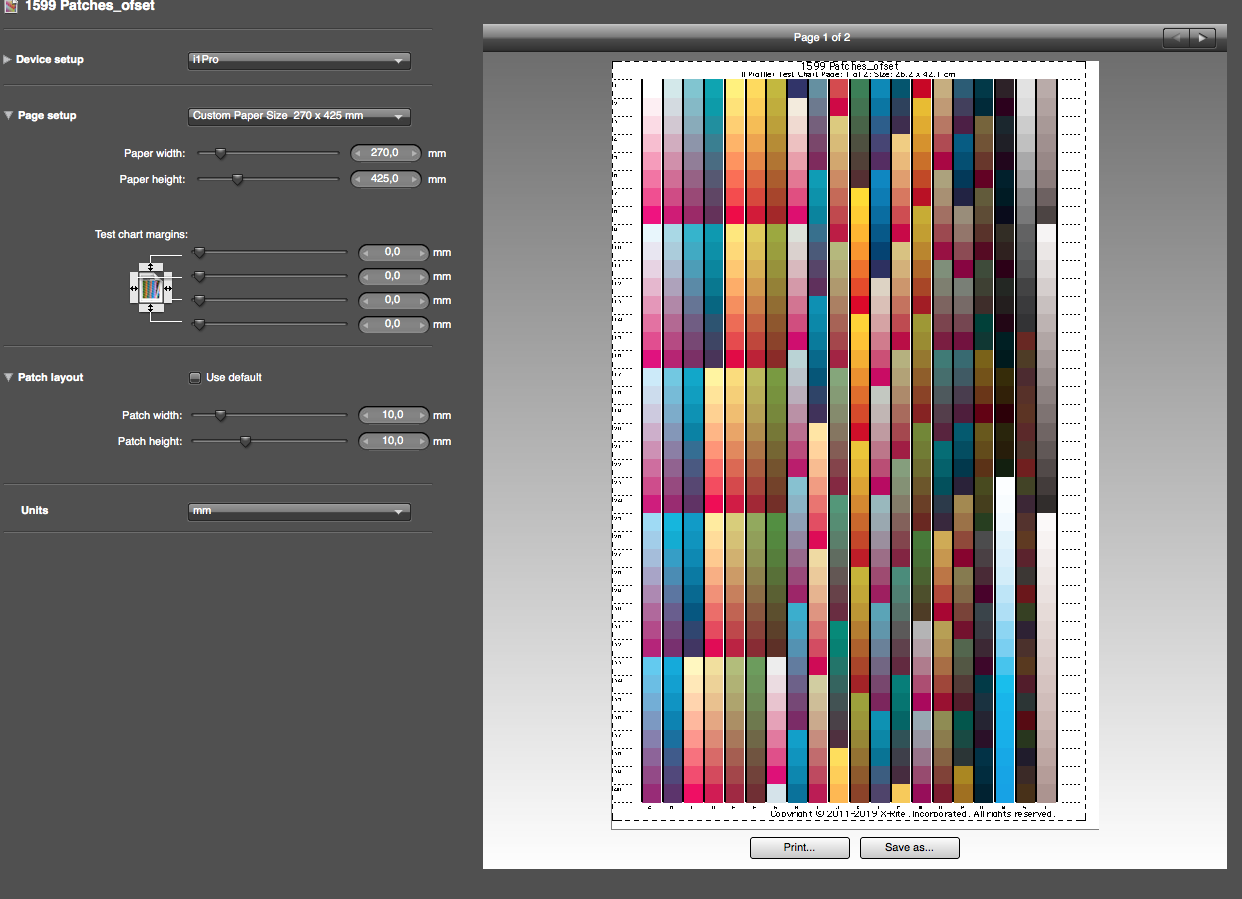
Task: Increase paper height with its right arrow
Action: click(x=415, y=179)
